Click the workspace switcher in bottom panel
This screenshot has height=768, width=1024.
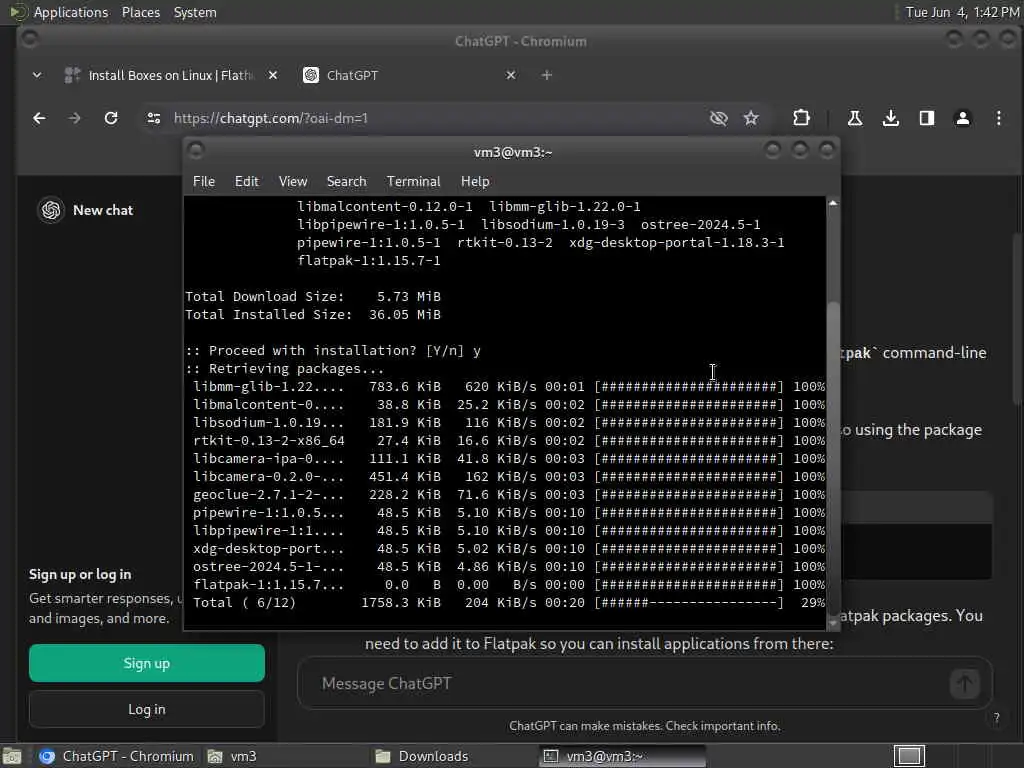909,756
